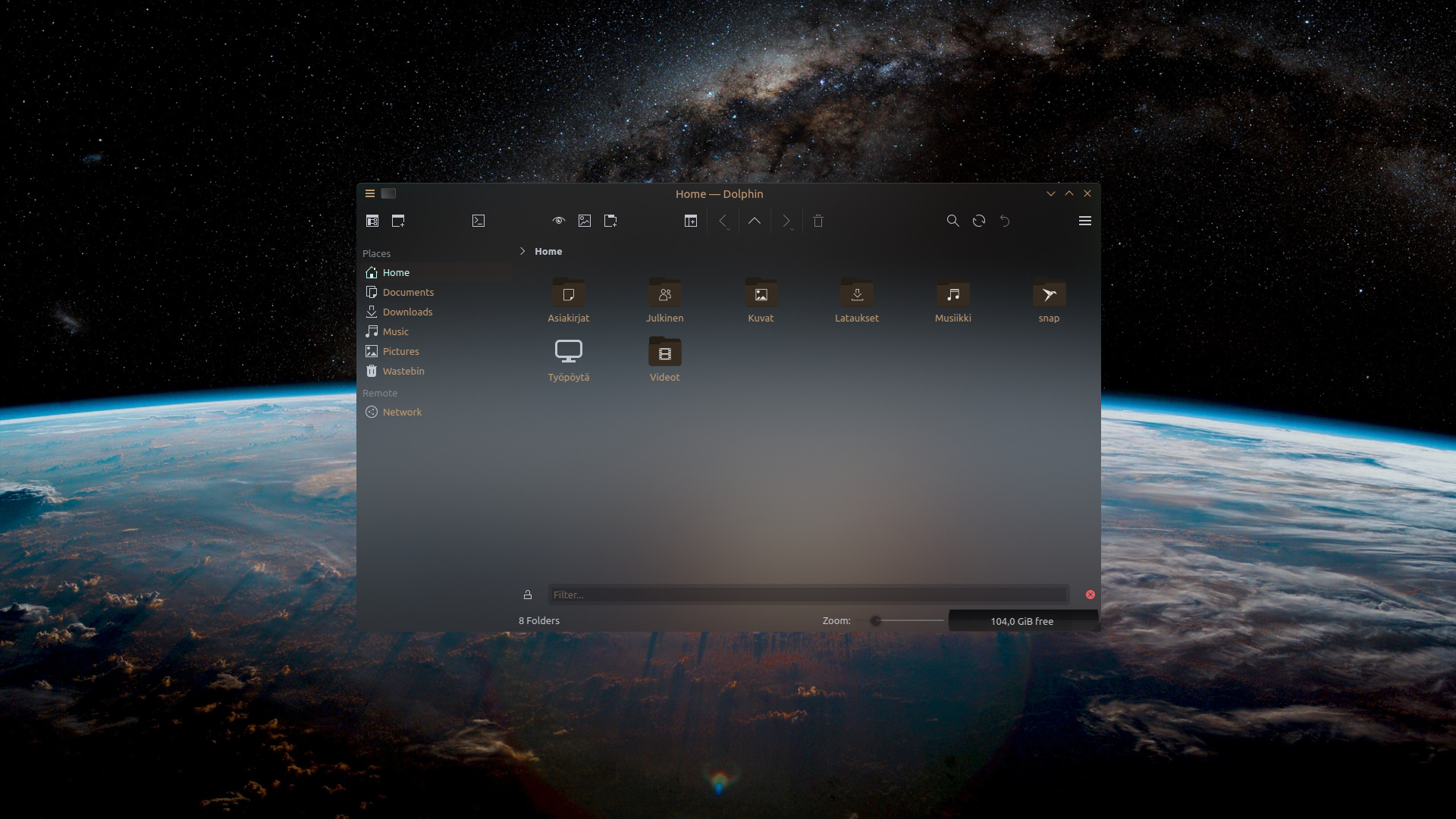Go up to parent folder
This screenshot has width=1456, height=819.
pyautogui.click(x=755, y=221)
